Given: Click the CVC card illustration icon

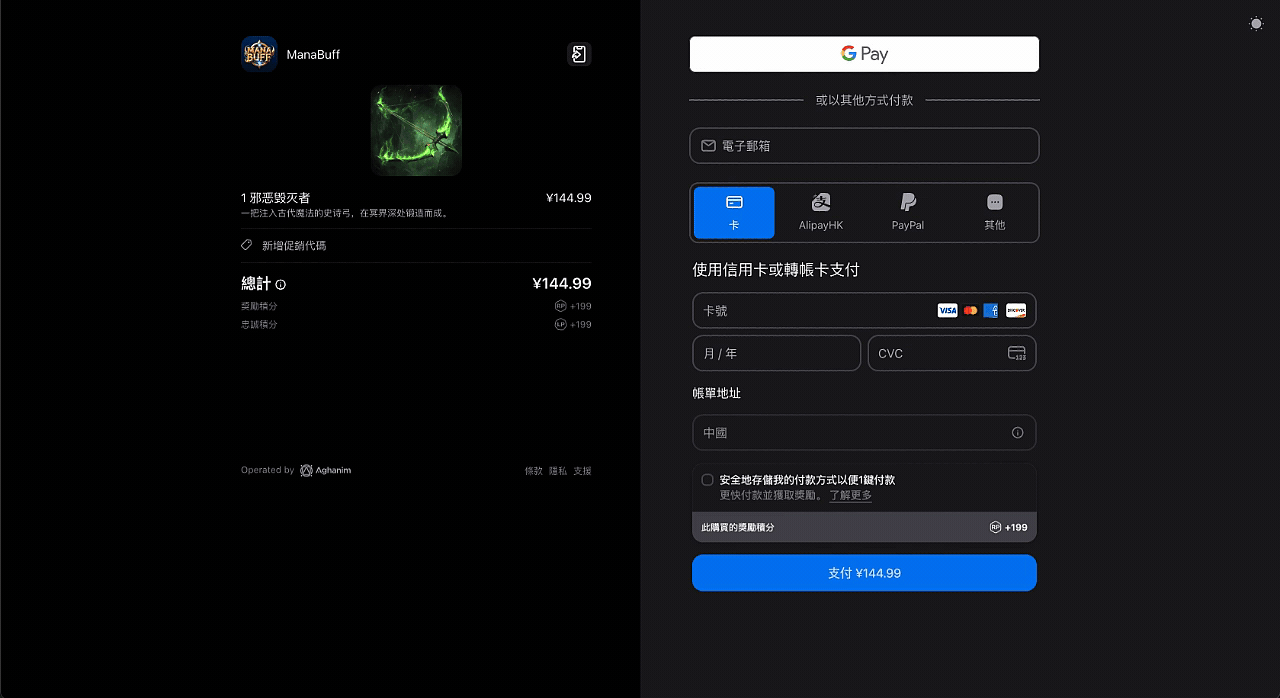Looking at the screenshot, I should (1017, 353).
